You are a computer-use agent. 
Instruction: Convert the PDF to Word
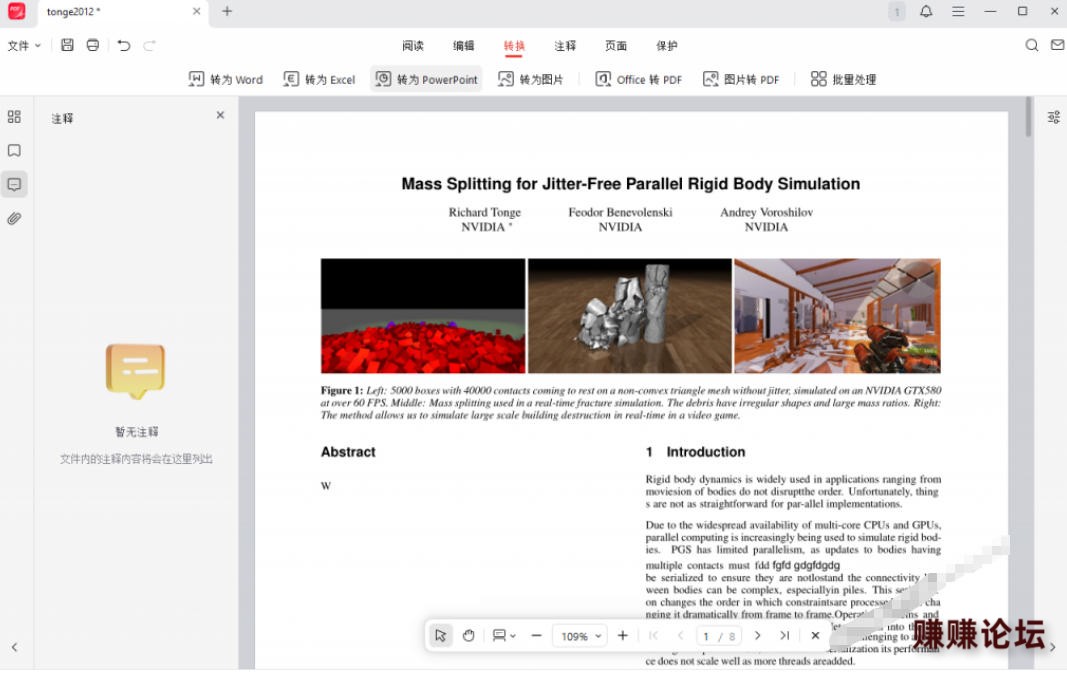coord(225,79)
